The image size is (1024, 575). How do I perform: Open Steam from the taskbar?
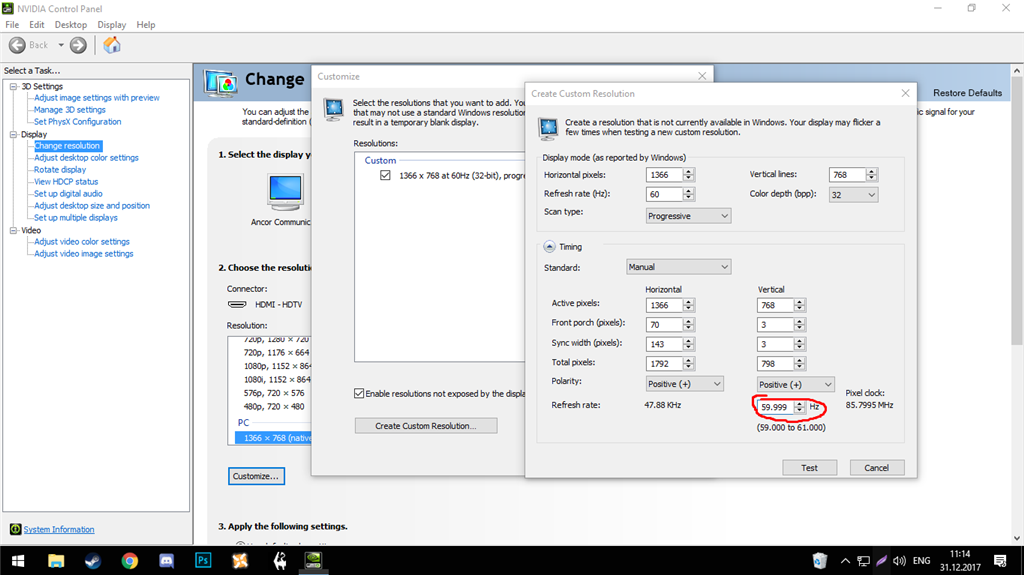click(x=93, y=561)
